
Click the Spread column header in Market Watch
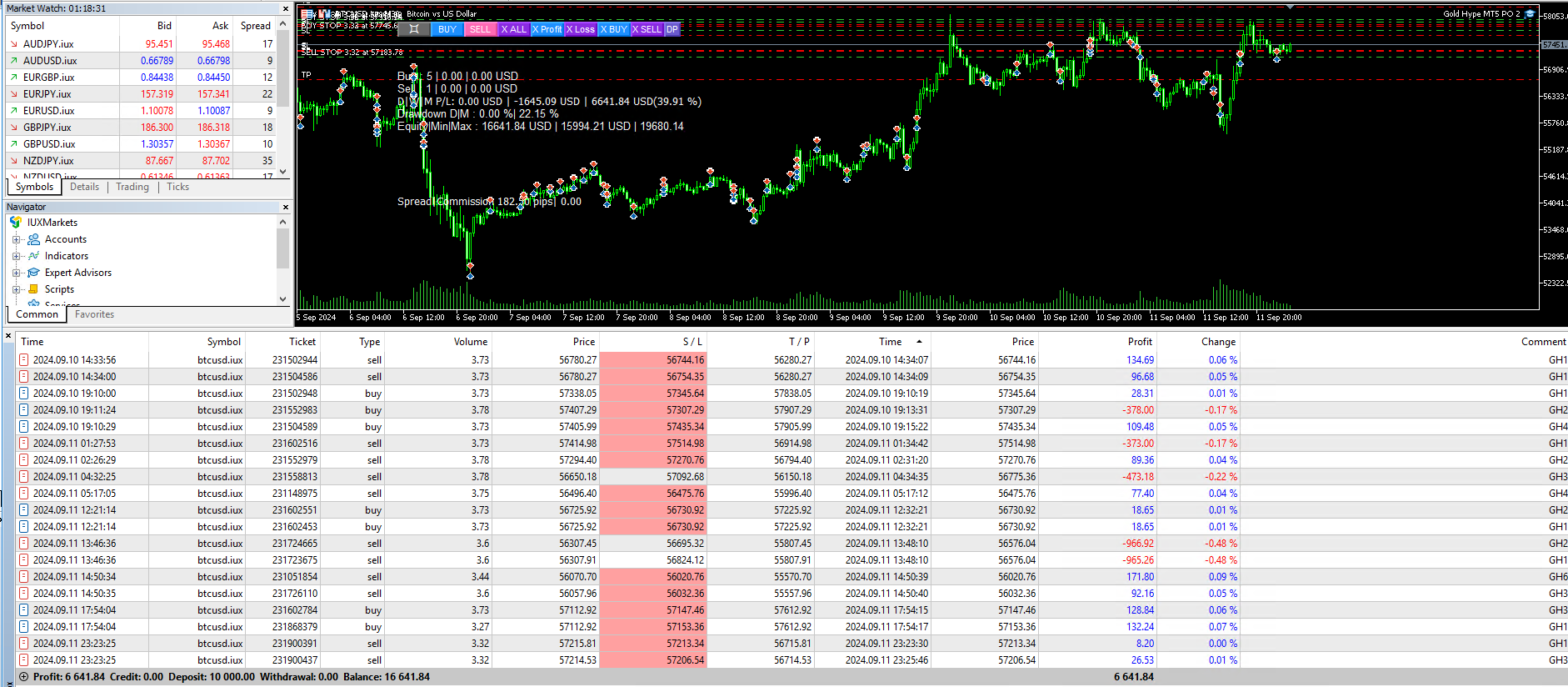[x=255, y=26]
